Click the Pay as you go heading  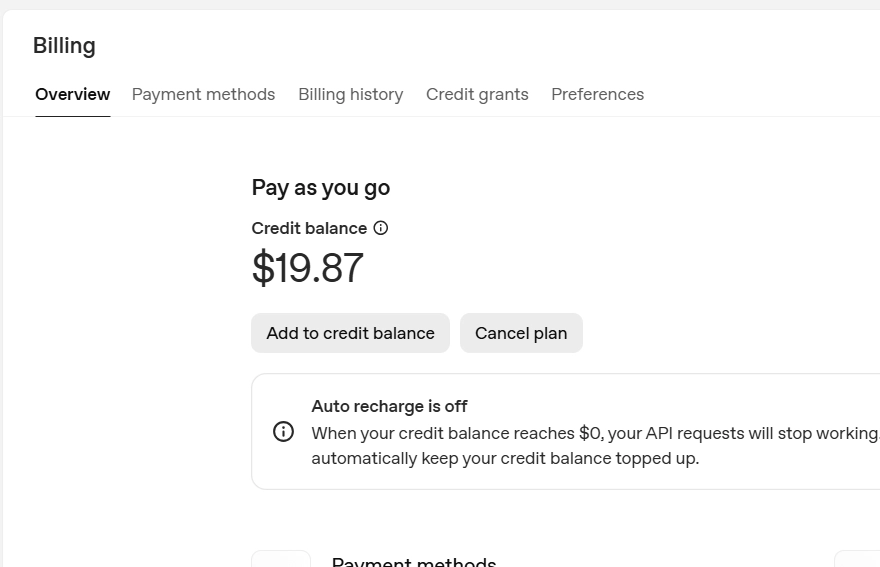[x=320, y=188]
